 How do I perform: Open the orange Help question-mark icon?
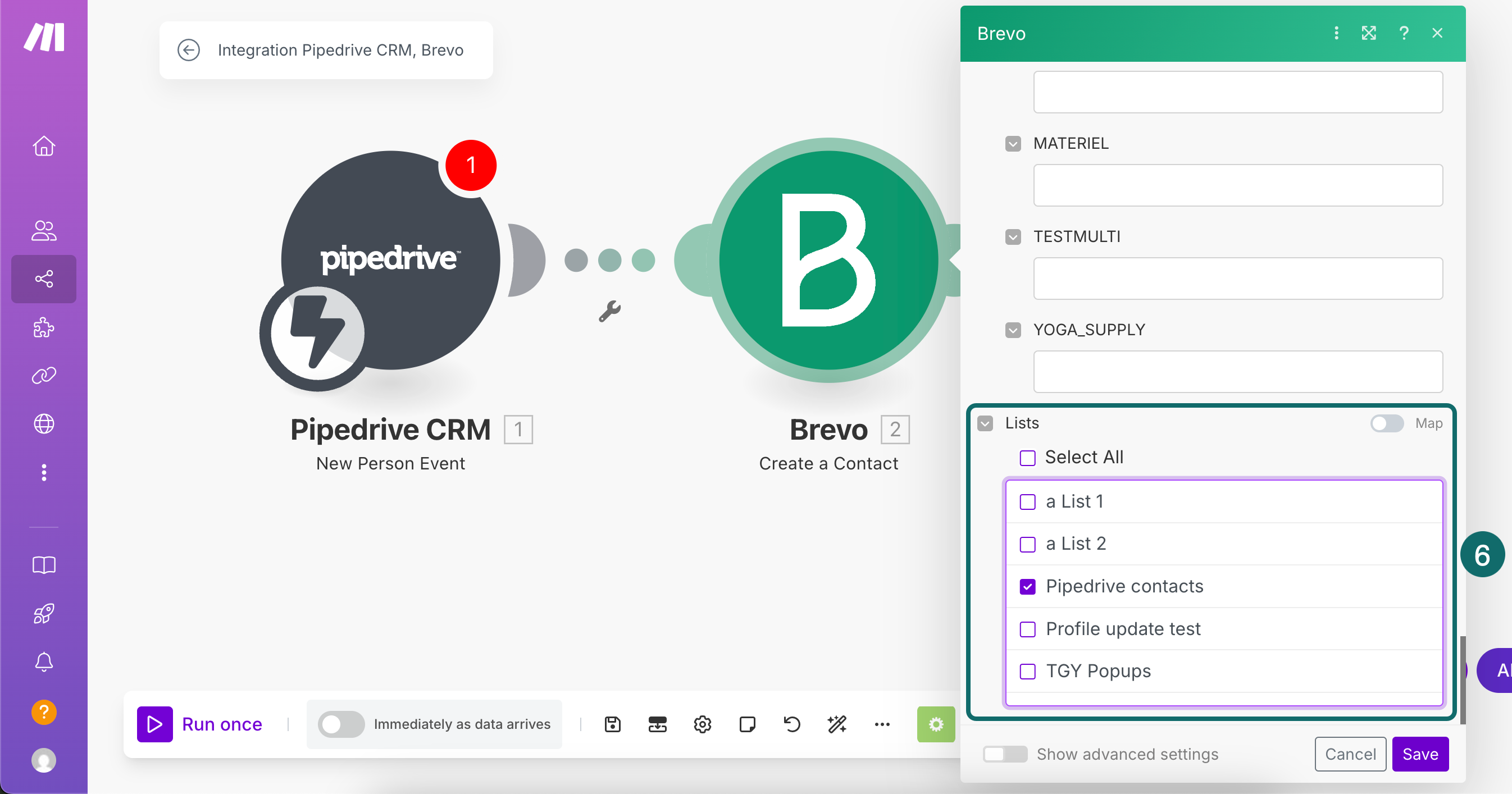coord(44,712)
